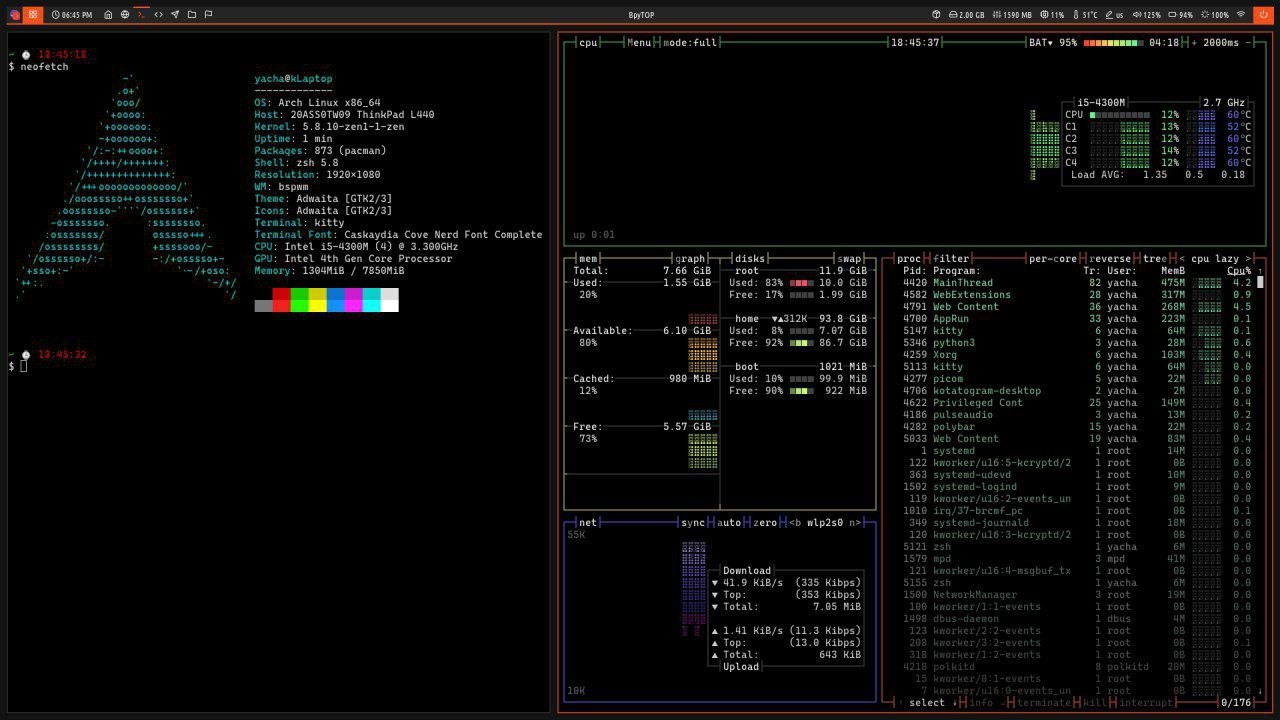Switch BpyTOP view with mode:full

point(690,43)
